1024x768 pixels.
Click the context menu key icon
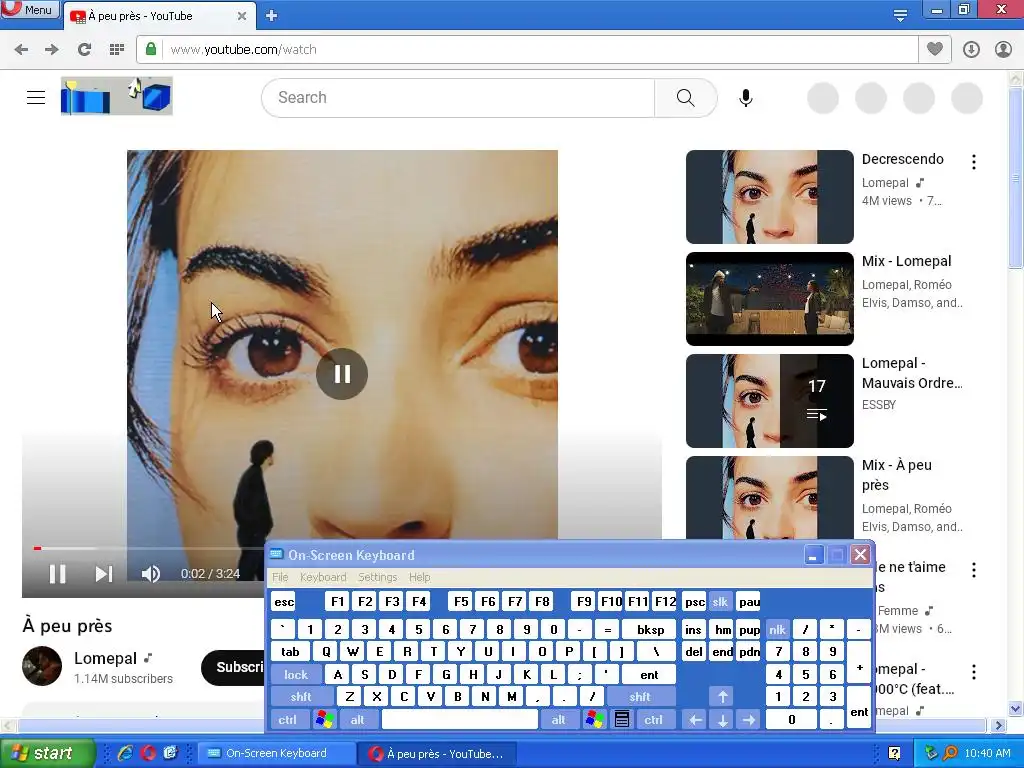pyautogui.click(x=622, y=720)
